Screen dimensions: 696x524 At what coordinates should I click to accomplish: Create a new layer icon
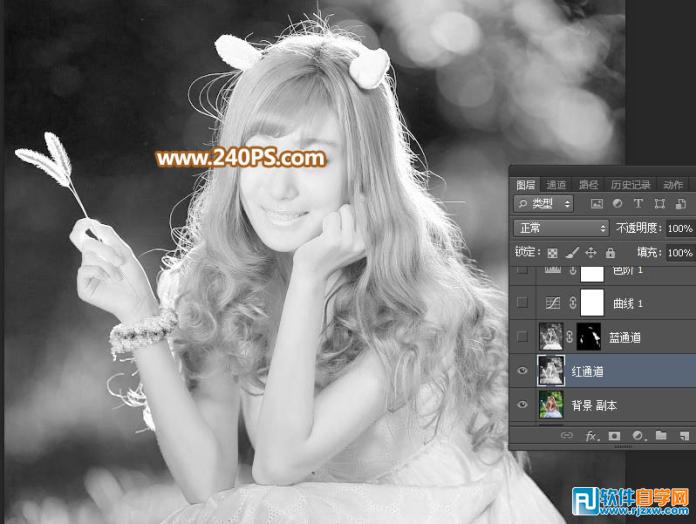pyautogui.click(x=684, y=436)
